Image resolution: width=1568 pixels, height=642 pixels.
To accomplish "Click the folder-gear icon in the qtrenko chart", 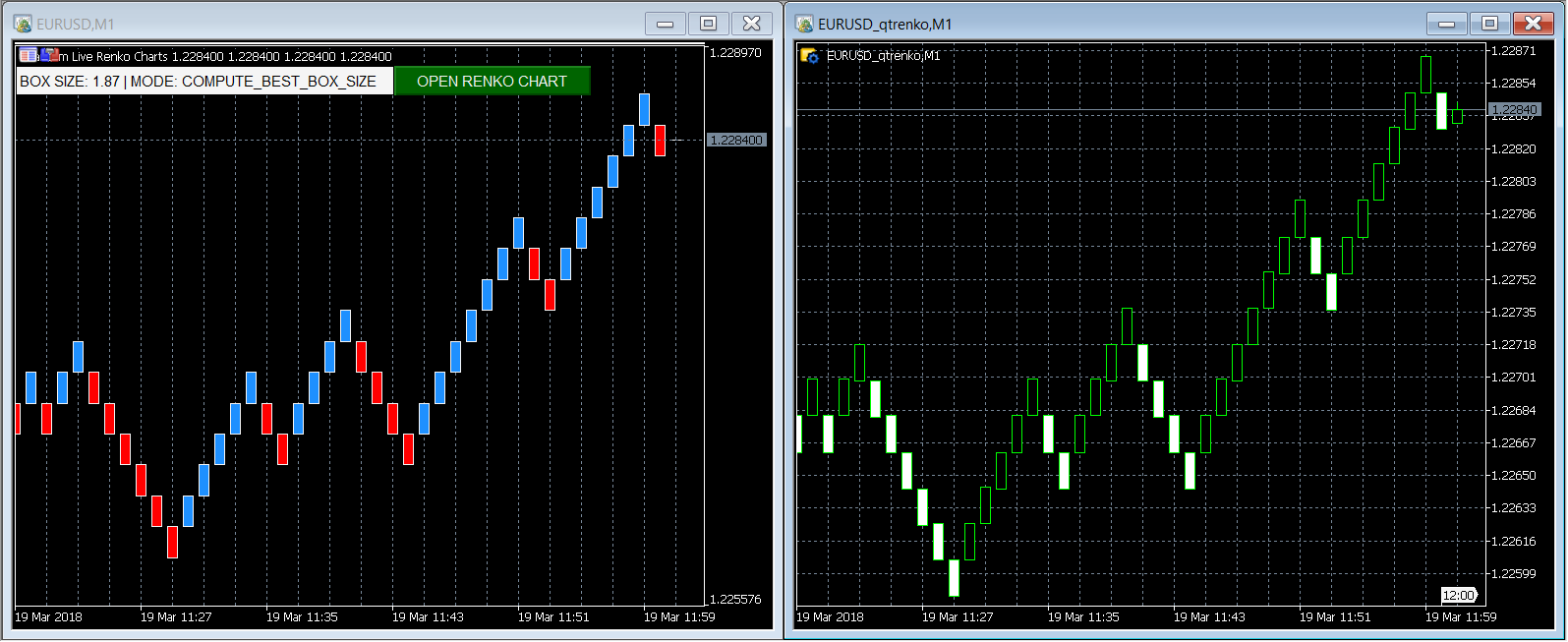I will click(810, 56).
